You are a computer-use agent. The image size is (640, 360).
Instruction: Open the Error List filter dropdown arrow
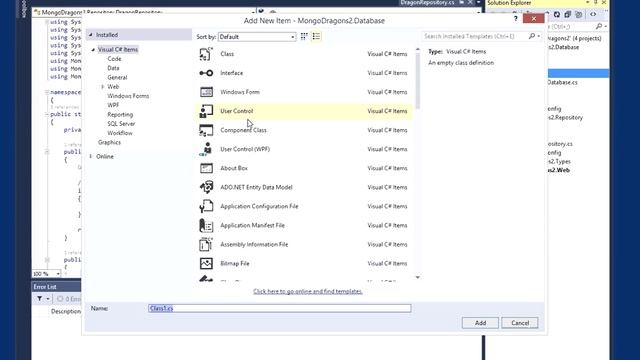pyautogui.click(x=48, y=299)
